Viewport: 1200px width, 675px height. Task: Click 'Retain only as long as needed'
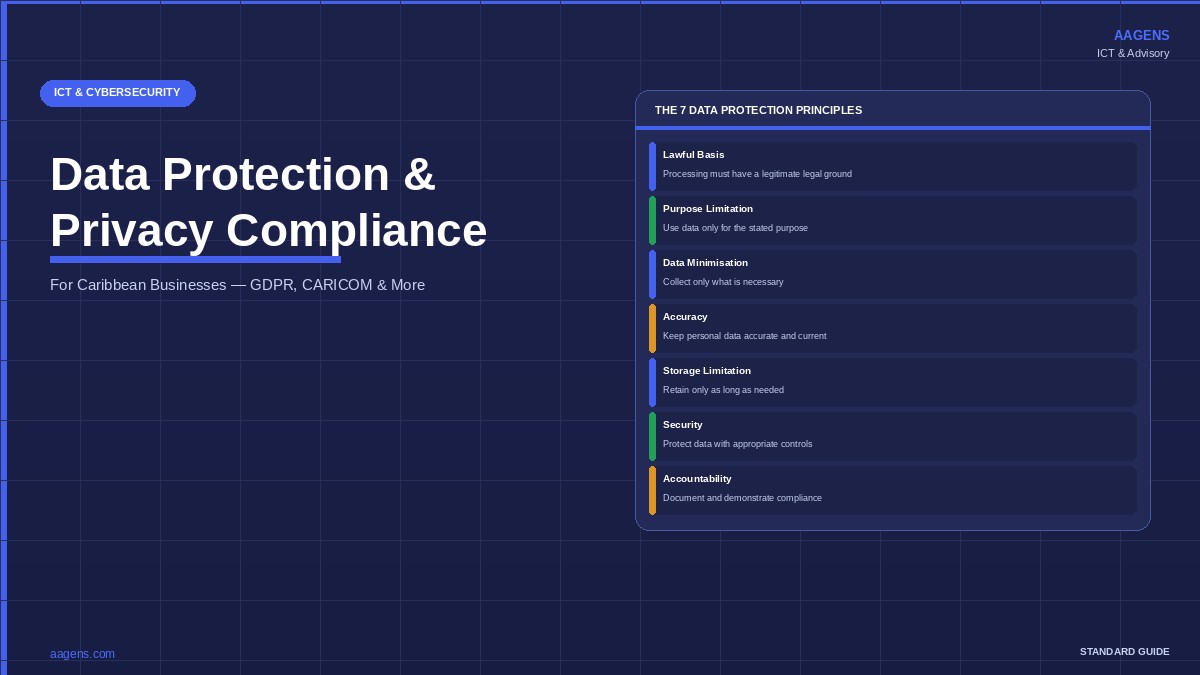pos(723,390)
